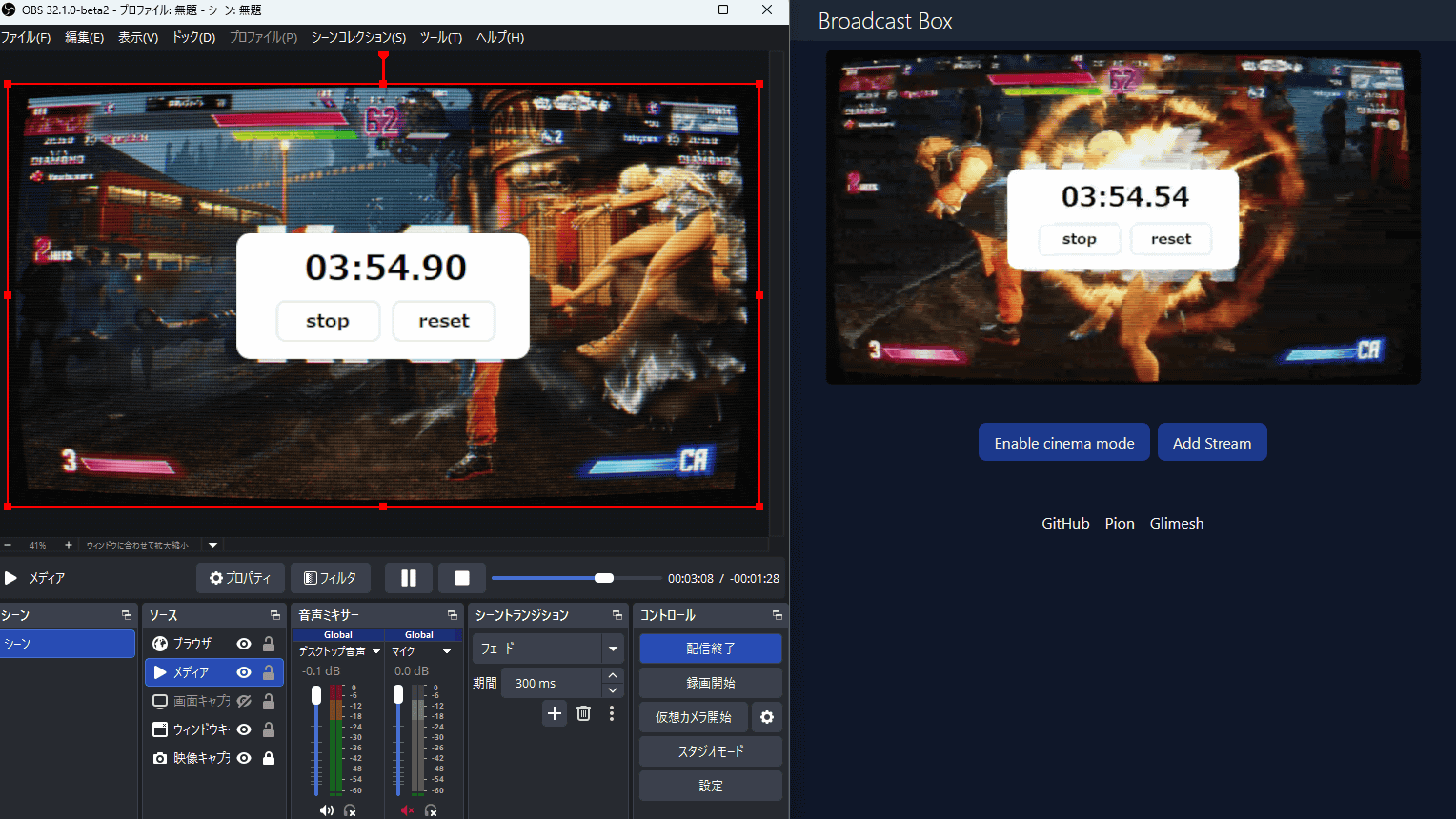The image size is (1456, 819).
Task: Stop the media source playback
Action: coord(462,578)
